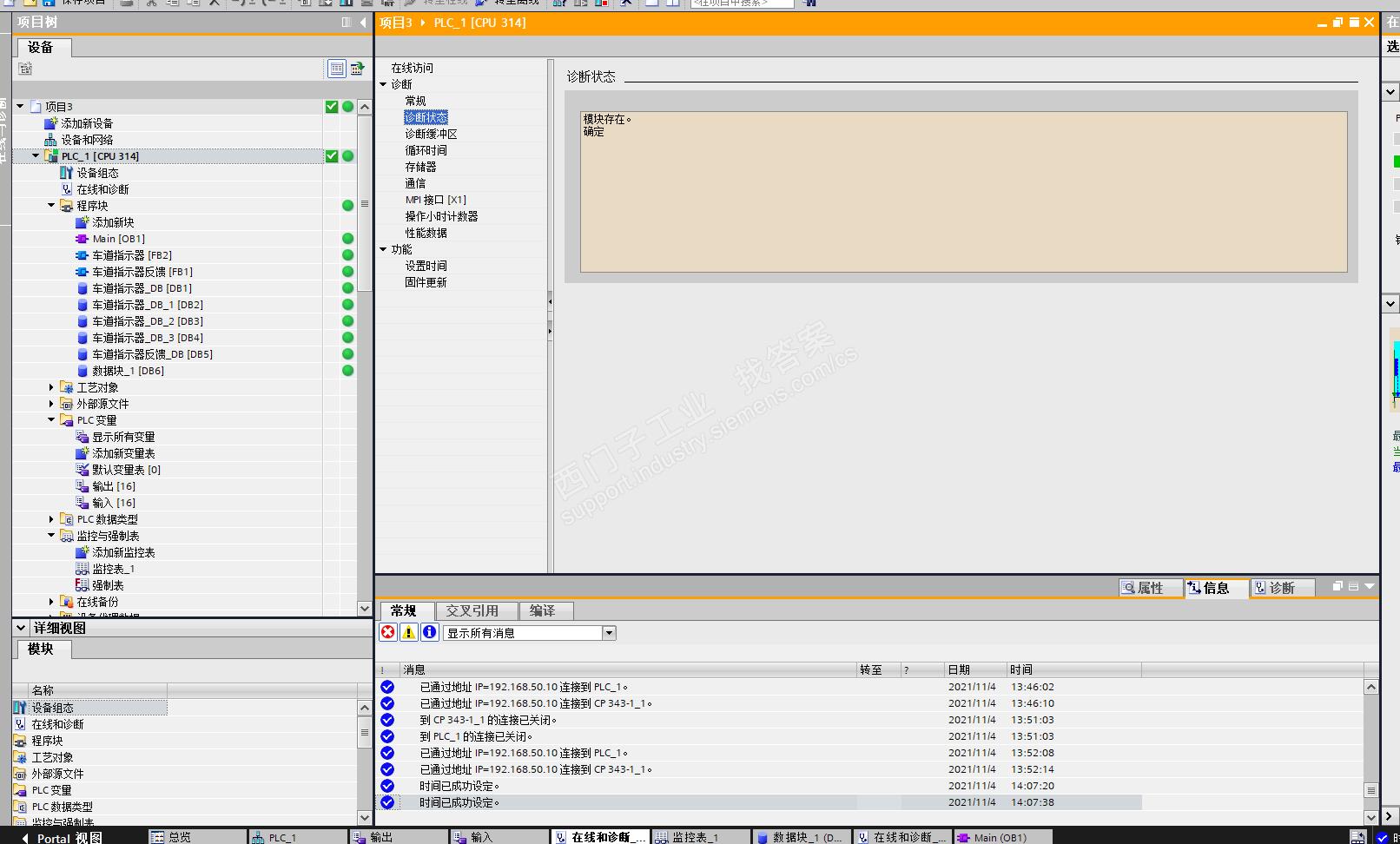Viewport: 1400px width, 844px height.
Task: Click the 输出 [16] tag table icon in tree
Action: [83, 486]
